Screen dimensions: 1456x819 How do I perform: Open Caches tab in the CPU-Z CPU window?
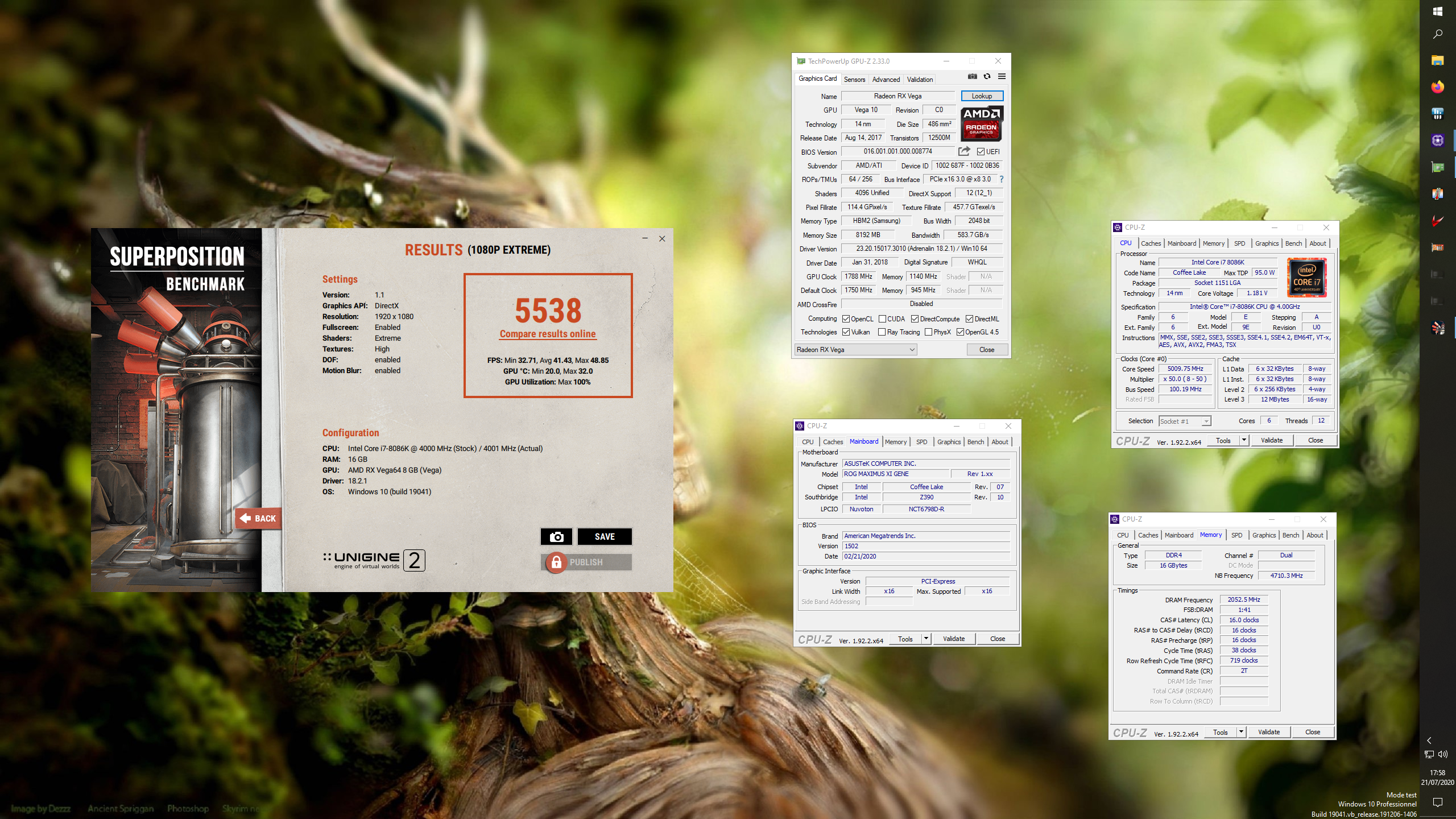coord(1151,243)
